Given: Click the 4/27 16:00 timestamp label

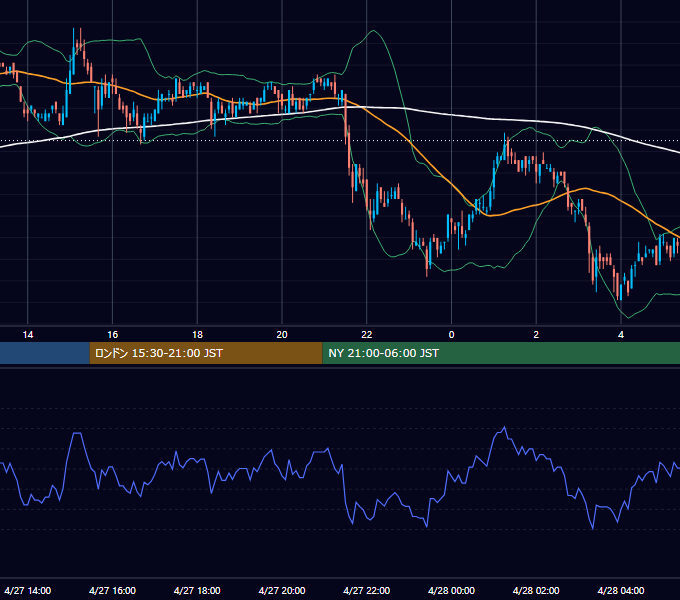Looking at the screenshot, I should pos(112,590).
